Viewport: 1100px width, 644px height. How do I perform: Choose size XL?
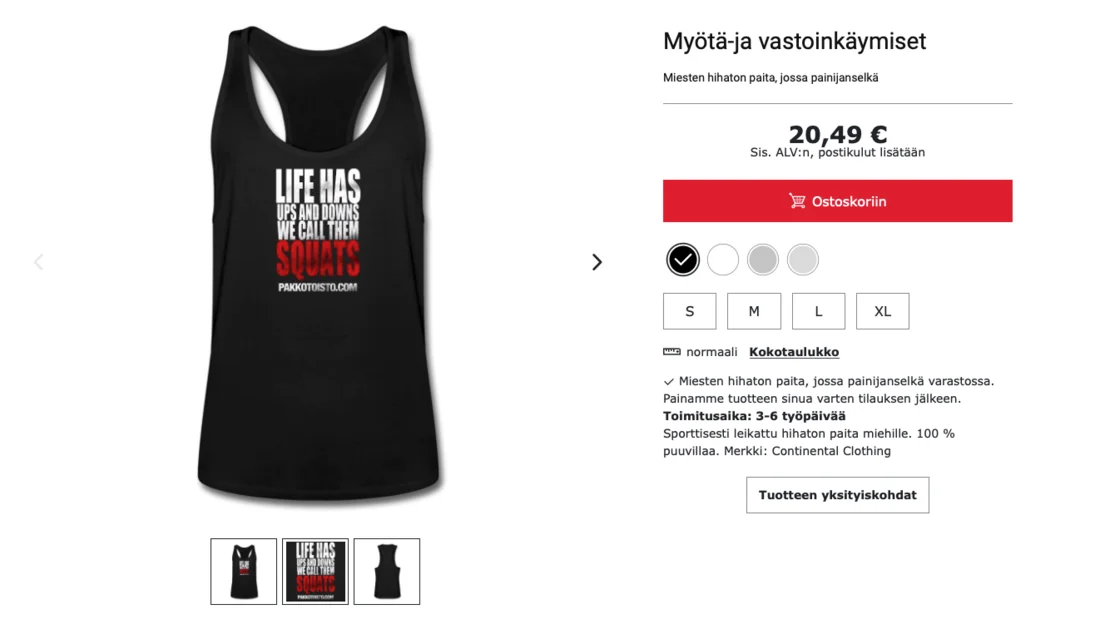click(883, 311)
